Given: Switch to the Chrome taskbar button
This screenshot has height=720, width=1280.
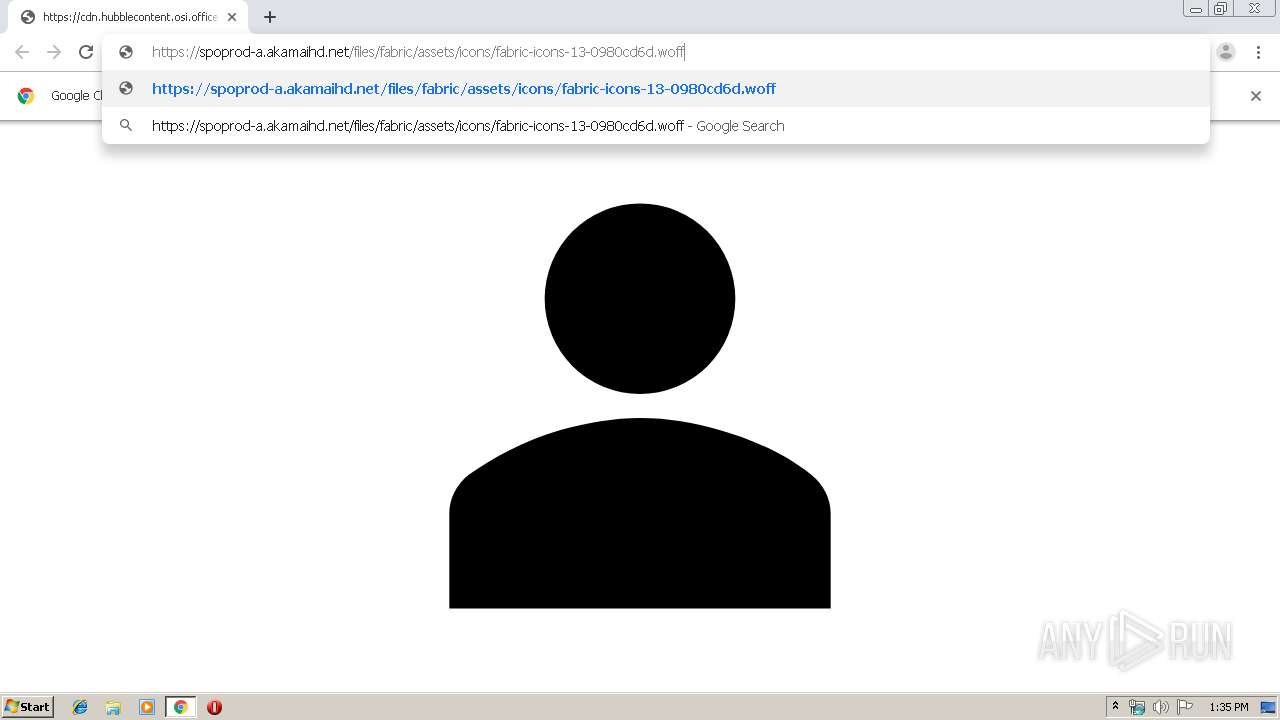Looking at the screenshot, I should point(180,707).
